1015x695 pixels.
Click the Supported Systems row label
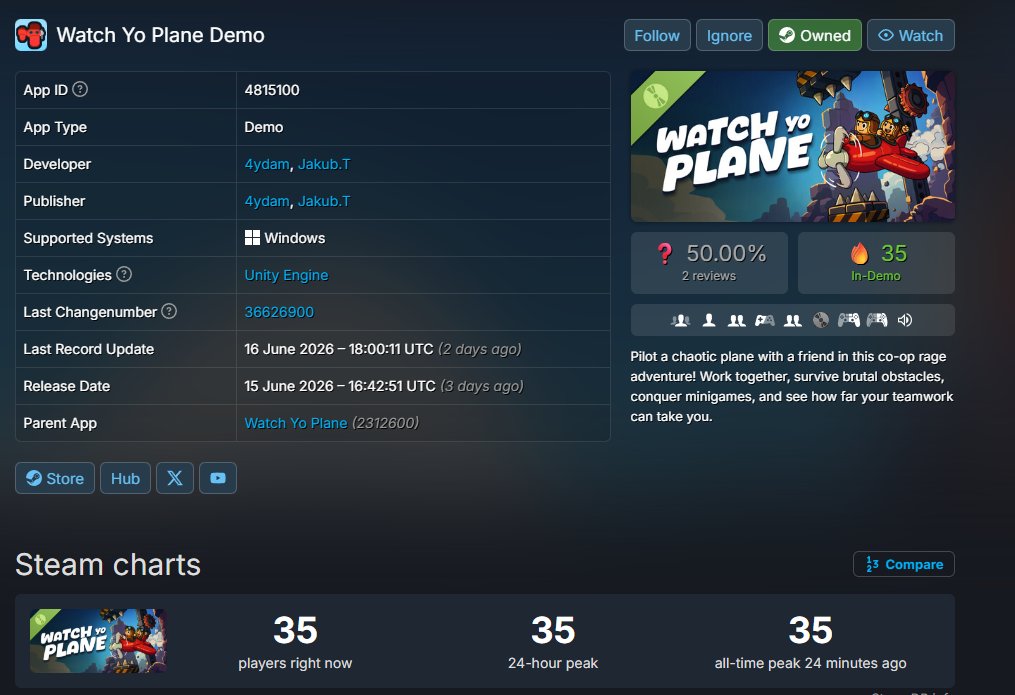[88, 238]
